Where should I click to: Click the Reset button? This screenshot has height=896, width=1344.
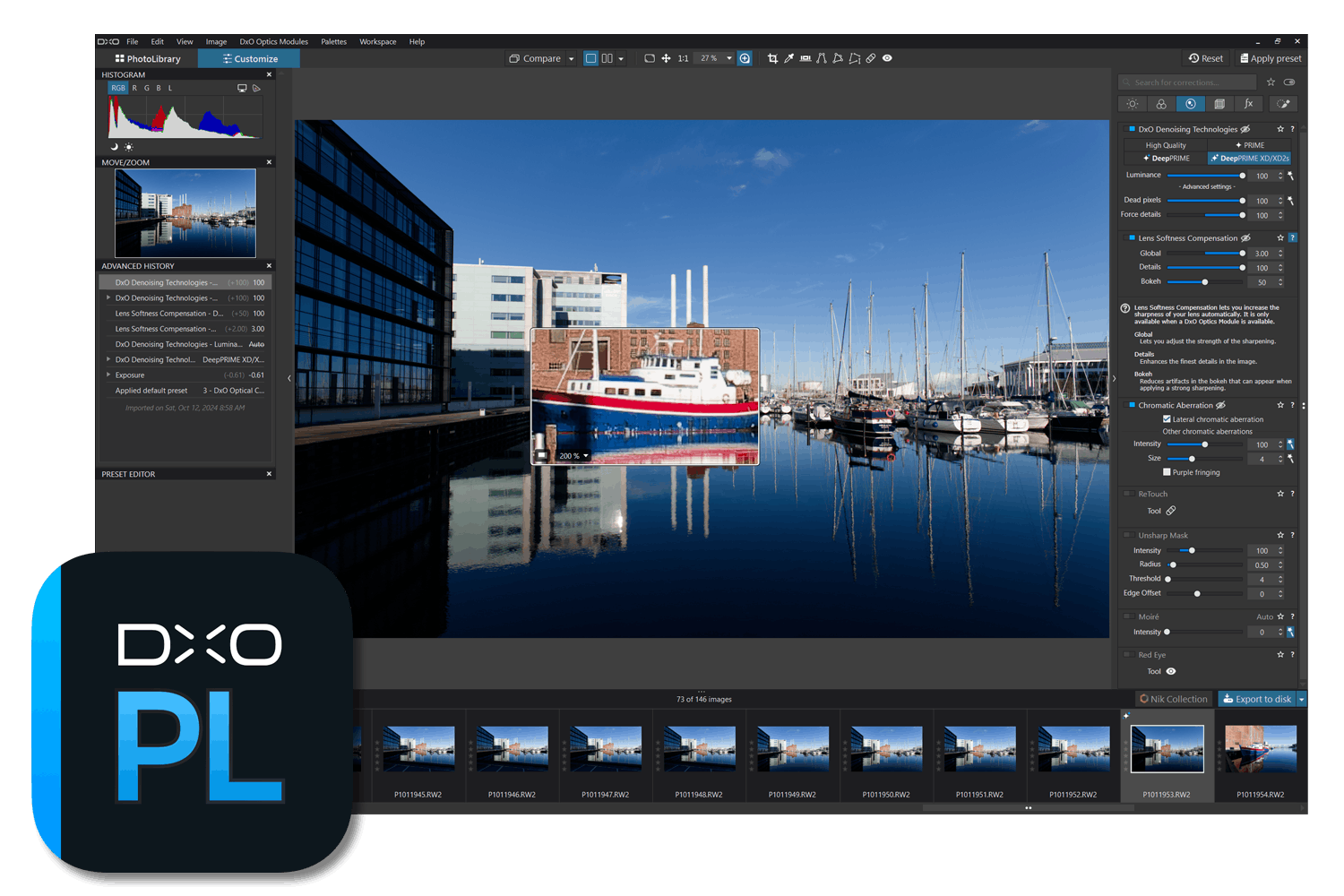pyautogui.click(x=1206, y=58)
